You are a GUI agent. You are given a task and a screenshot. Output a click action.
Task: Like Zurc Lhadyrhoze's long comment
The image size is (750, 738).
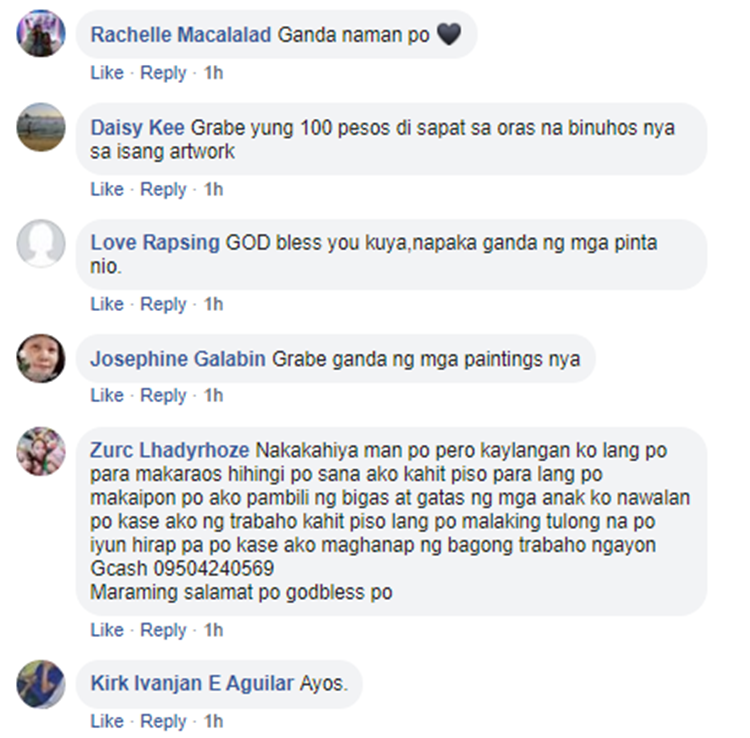107,629
